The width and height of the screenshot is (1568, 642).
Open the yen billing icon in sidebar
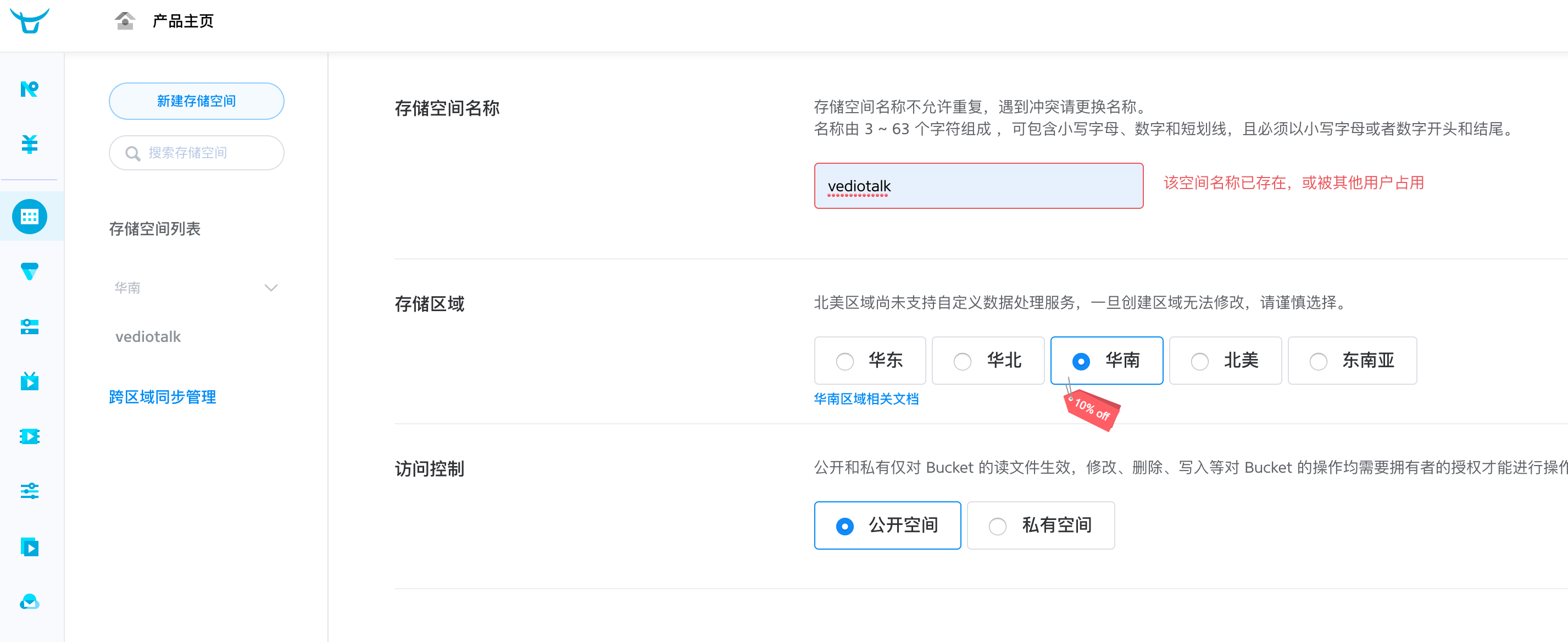click(x=29, y=144)
